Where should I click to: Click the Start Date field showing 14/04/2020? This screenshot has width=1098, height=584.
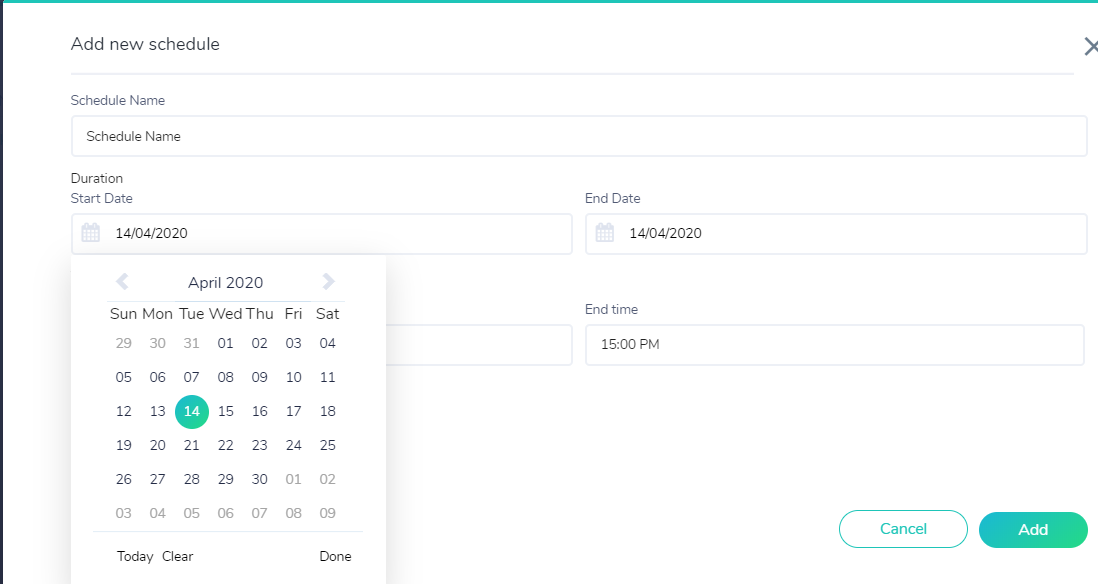coord(321,233)
